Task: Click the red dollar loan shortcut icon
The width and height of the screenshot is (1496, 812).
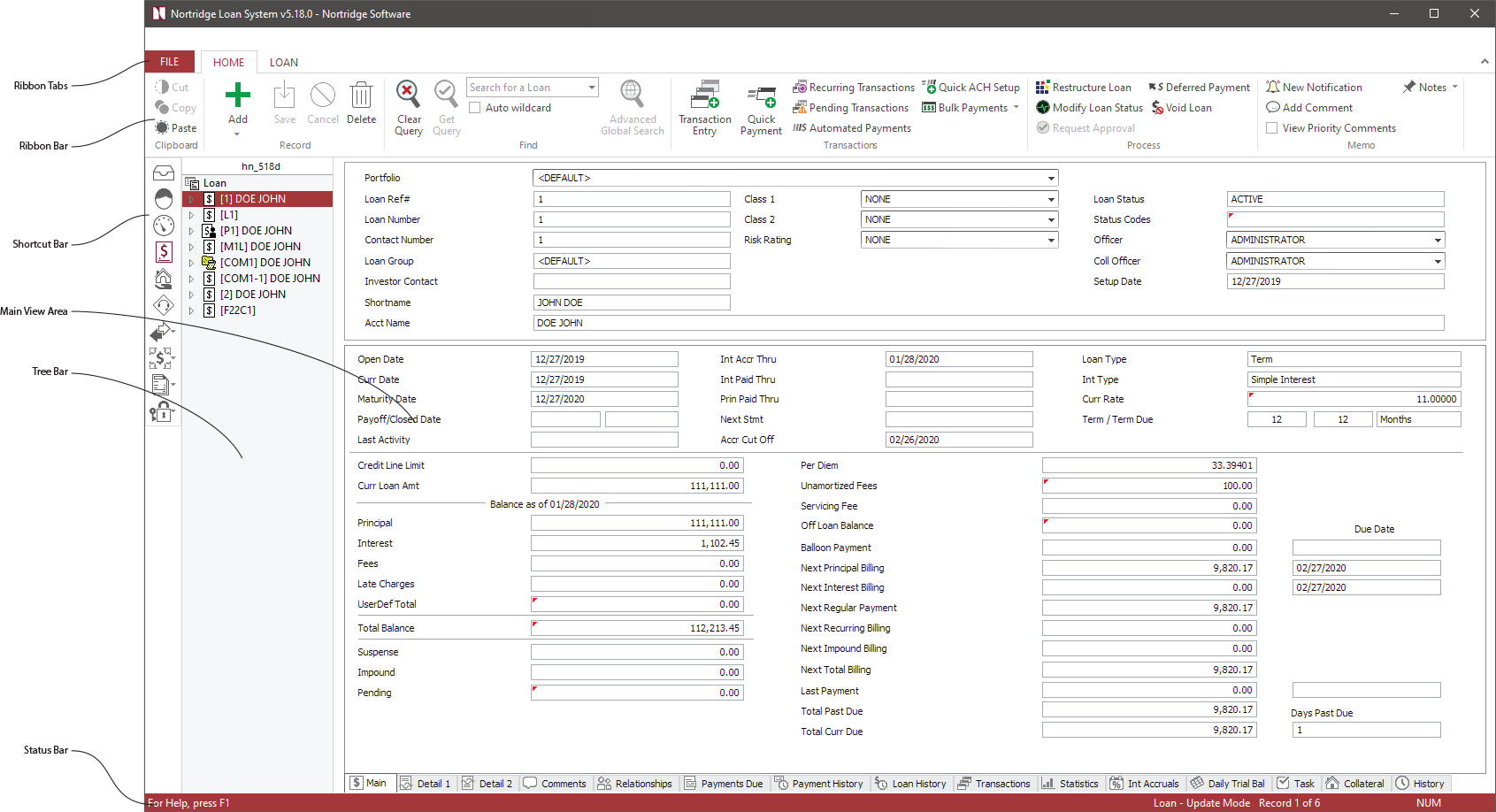Action: click(x=164, y=252)
